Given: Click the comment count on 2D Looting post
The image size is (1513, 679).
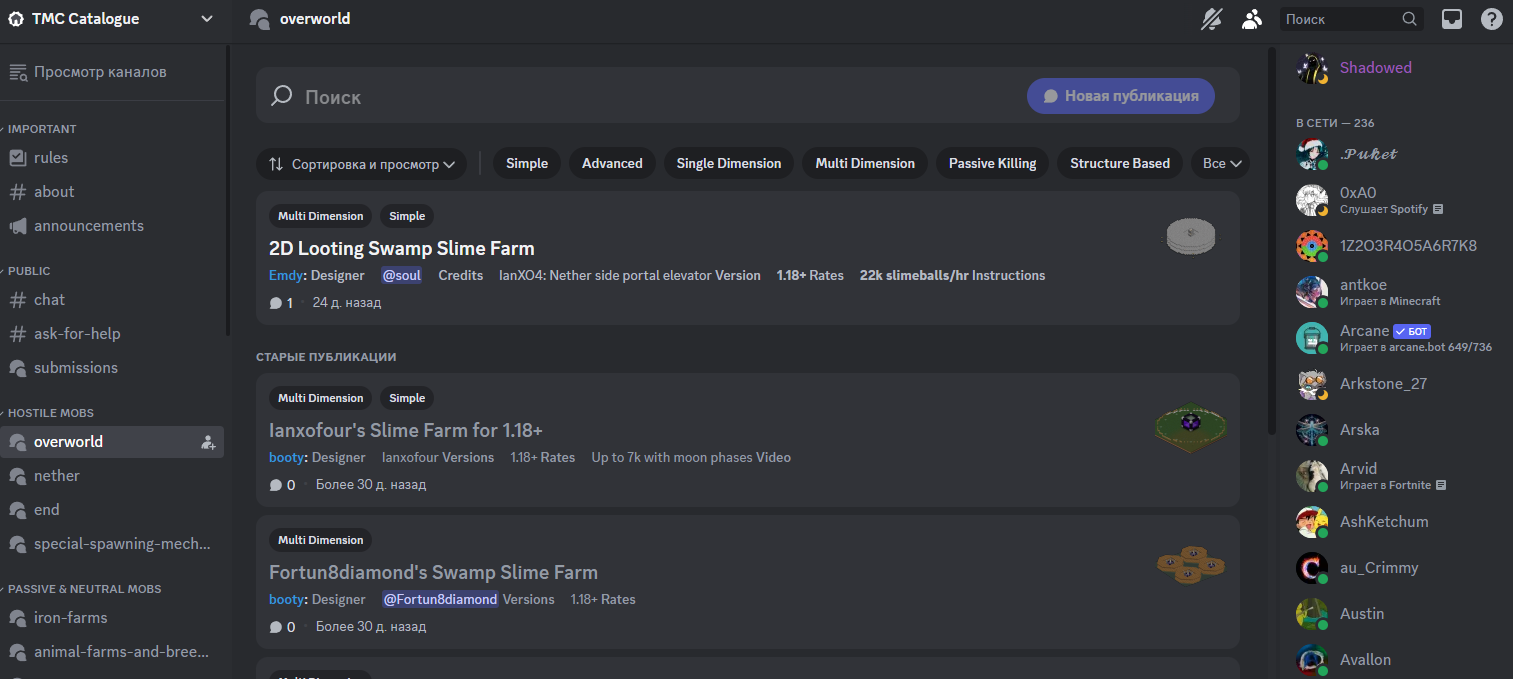Looking at the screenshot, I should point(281,302).
